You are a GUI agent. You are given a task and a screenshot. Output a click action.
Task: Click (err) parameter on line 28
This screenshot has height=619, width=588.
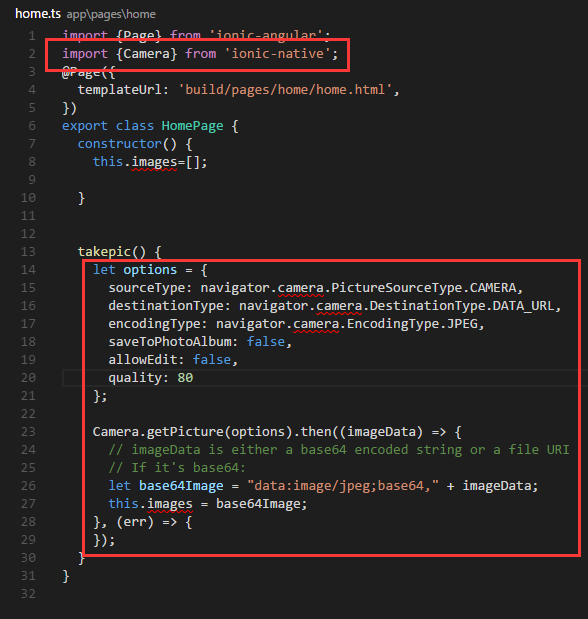click(135, 522)
